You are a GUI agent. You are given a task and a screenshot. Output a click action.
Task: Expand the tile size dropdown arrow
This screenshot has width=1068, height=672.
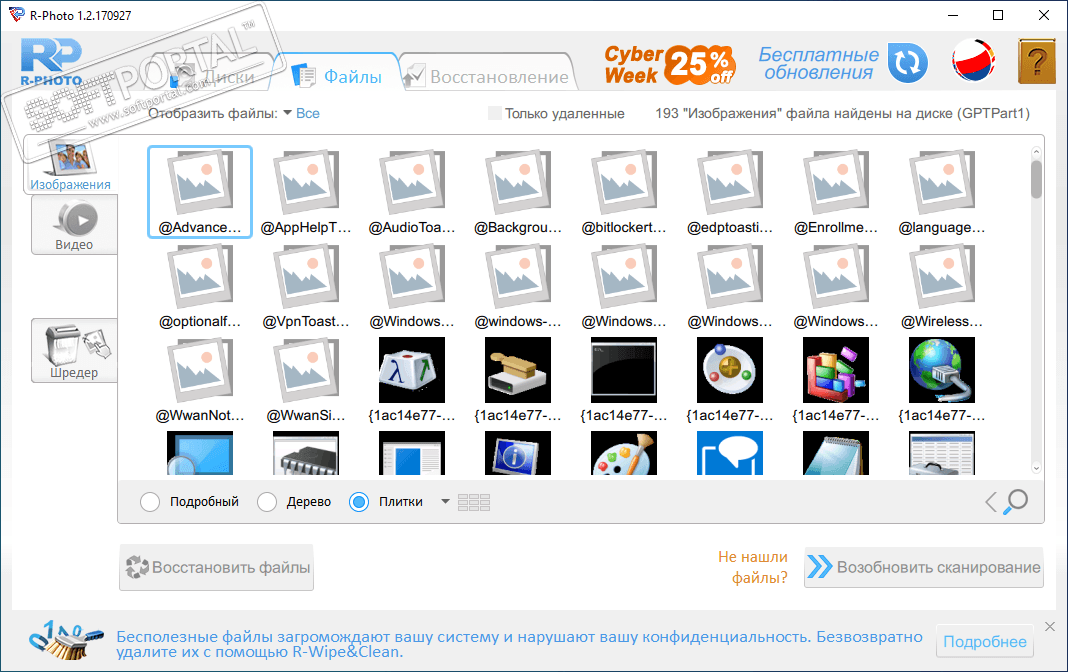pos(445,502)
